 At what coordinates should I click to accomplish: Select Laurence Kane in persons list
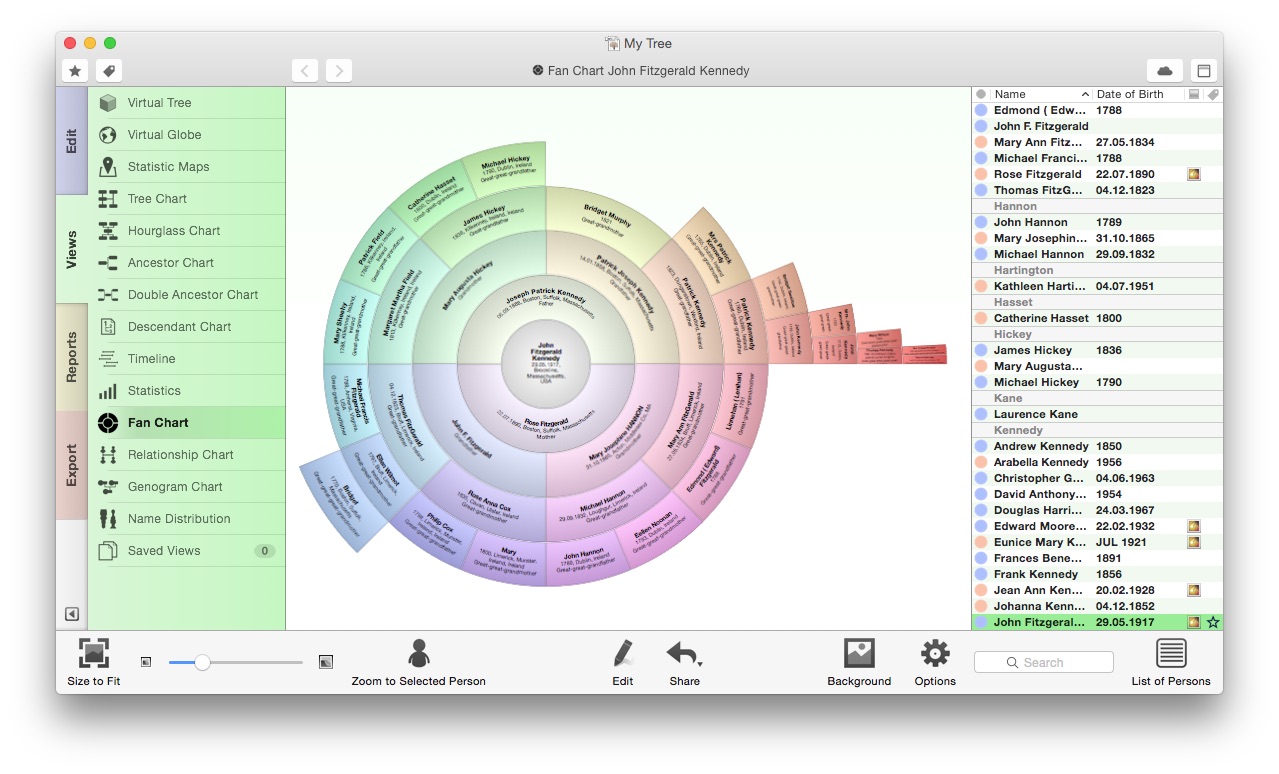click(x=1097, y=414)
